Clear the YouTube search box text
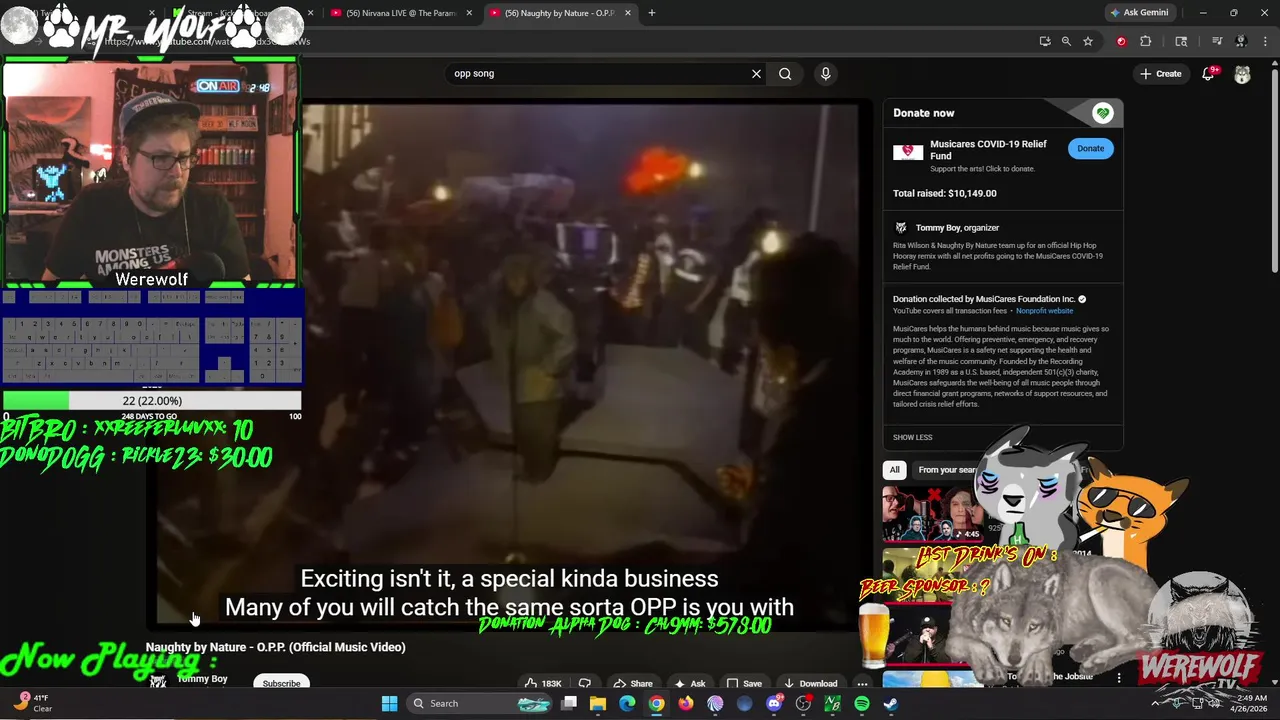Image resolution: width=1280 pixels, height=720 pixels. (756, 73)
